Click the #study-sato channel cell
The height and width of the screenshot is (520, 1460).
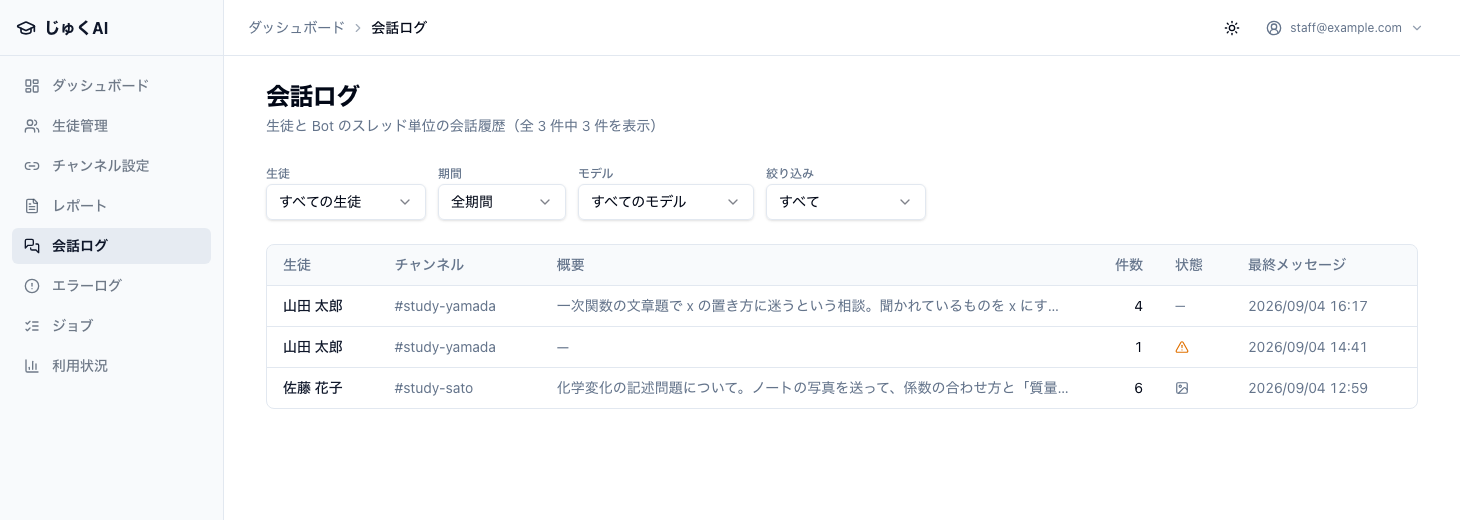[x=434, y=388]
